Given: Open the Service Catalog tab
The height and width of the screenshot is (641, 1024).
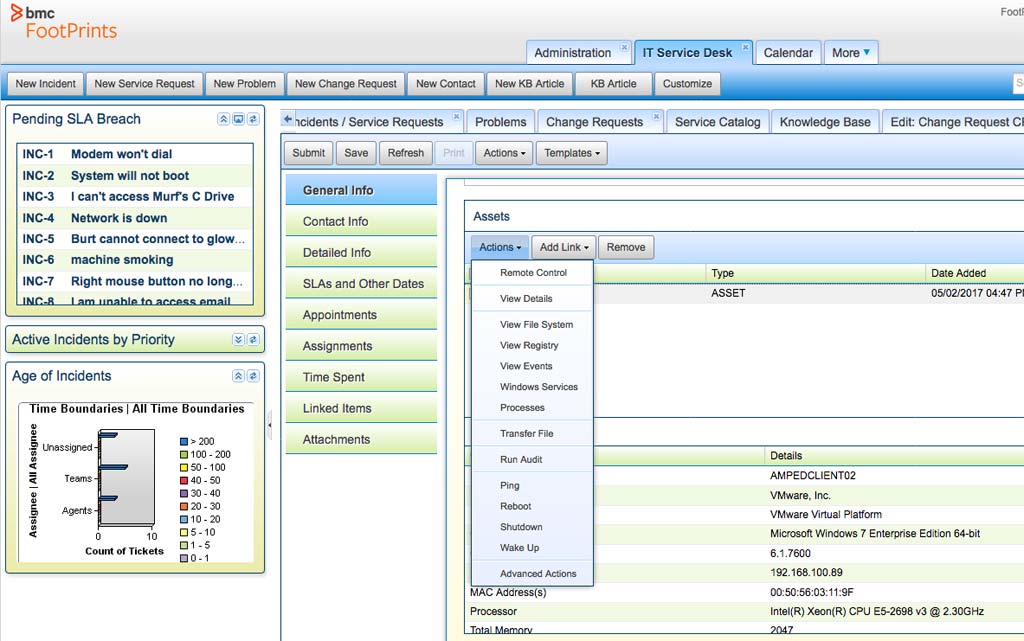Looking at the screenshot, I should tap(718, 122).
